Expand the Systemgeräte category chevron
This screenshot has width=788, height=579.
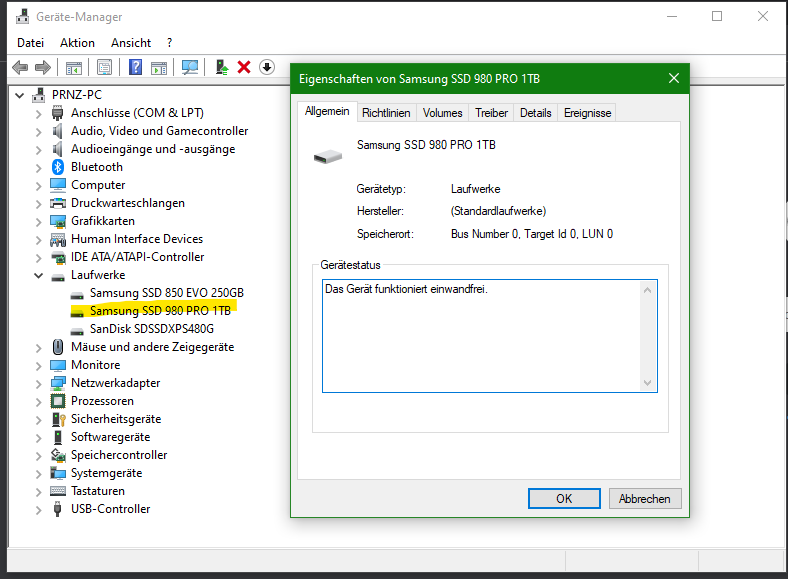[38, 473]
